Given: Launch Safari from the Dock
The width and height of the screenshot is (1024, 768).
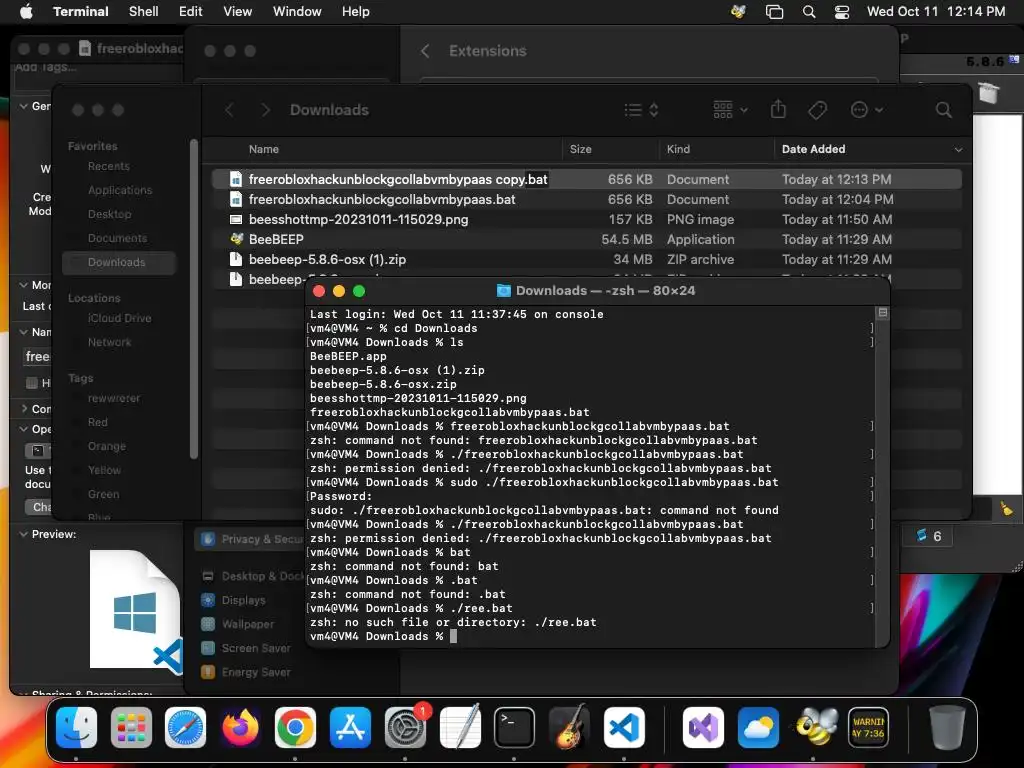Looking at the screenshot, I should tap(185, 727).
